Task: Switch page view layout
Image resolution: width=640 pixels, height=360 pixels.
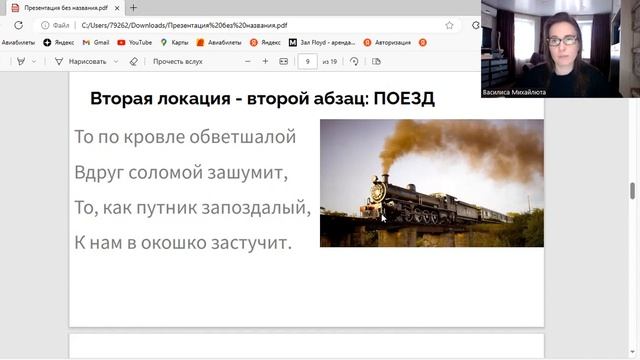Action: point(376,61)
